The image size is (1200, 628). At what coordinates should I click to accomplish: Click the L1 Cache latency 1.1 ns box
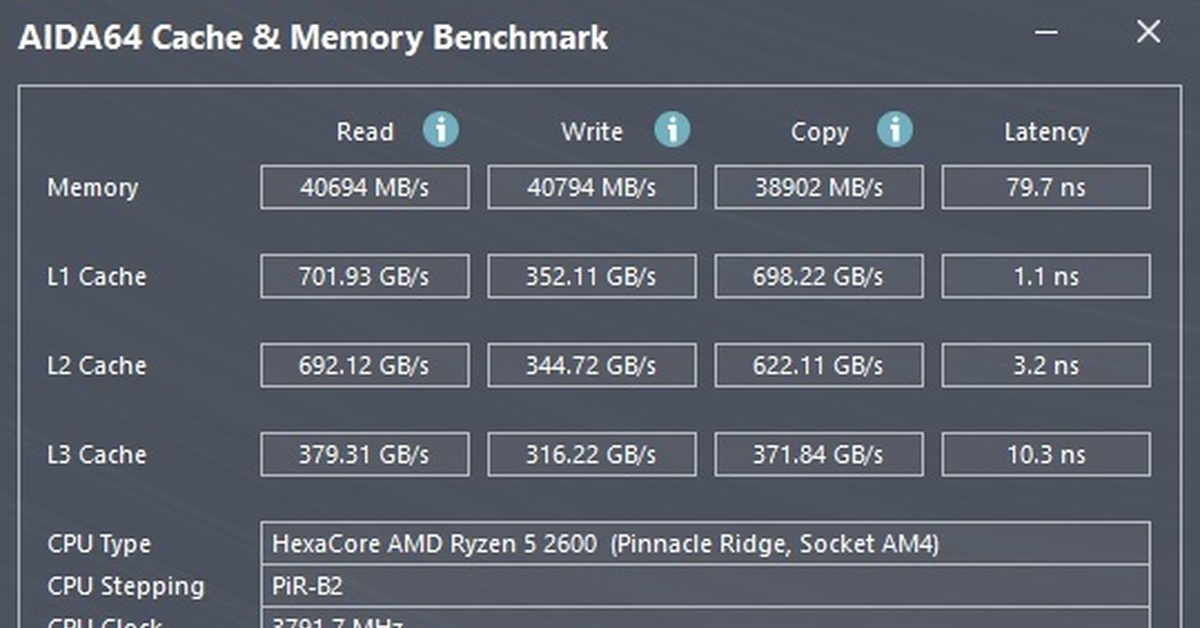(1046, 277)
